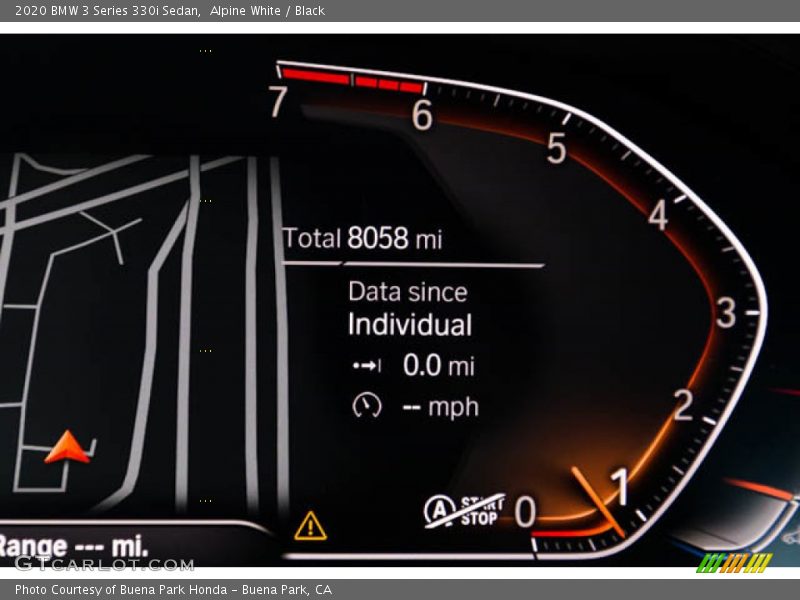Screen dimensions: 800x600
Task: Click the red redline zone of tachometer
Action: [x=352, y=80]
